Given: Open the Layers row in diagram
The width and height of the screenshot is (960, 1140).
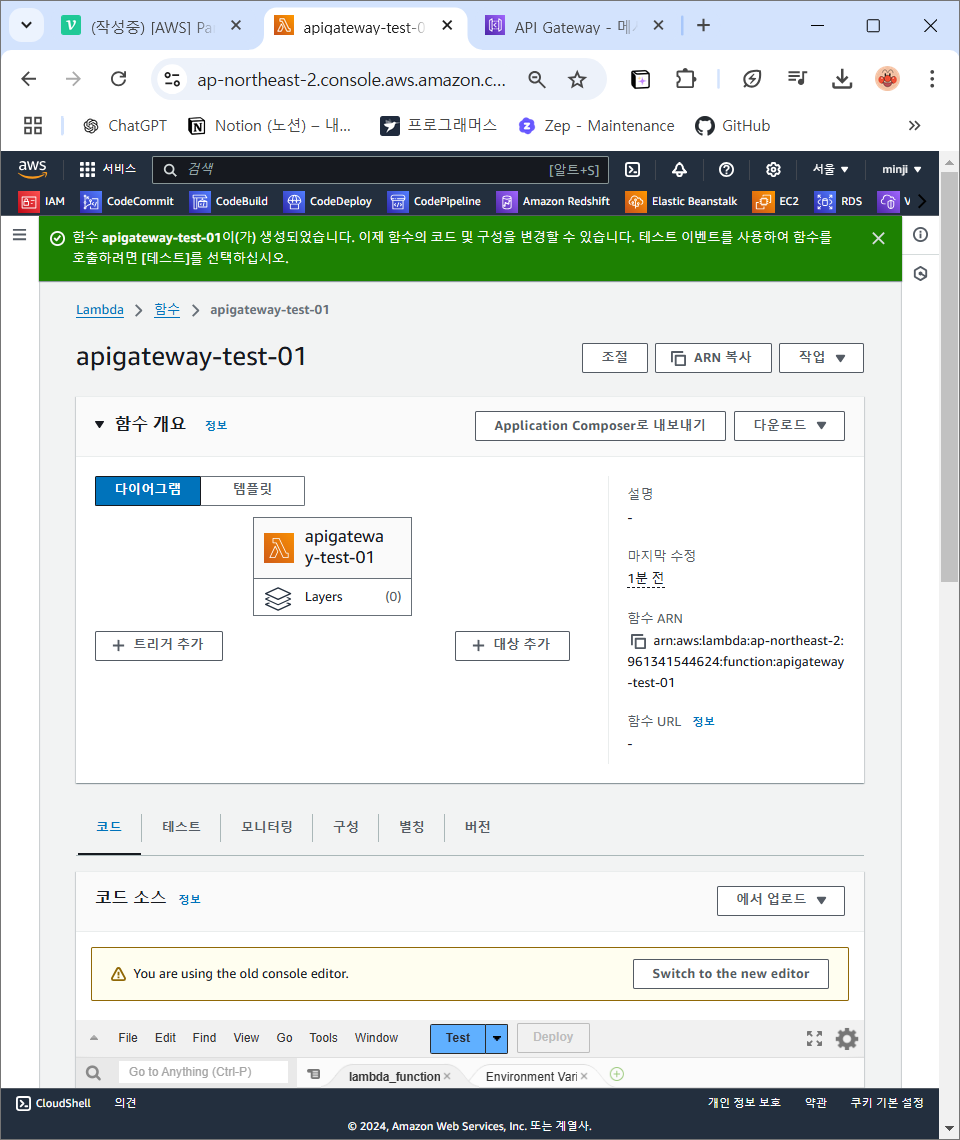Looking at the screenshot, I should pyautogui.click(x=332, y=597).
